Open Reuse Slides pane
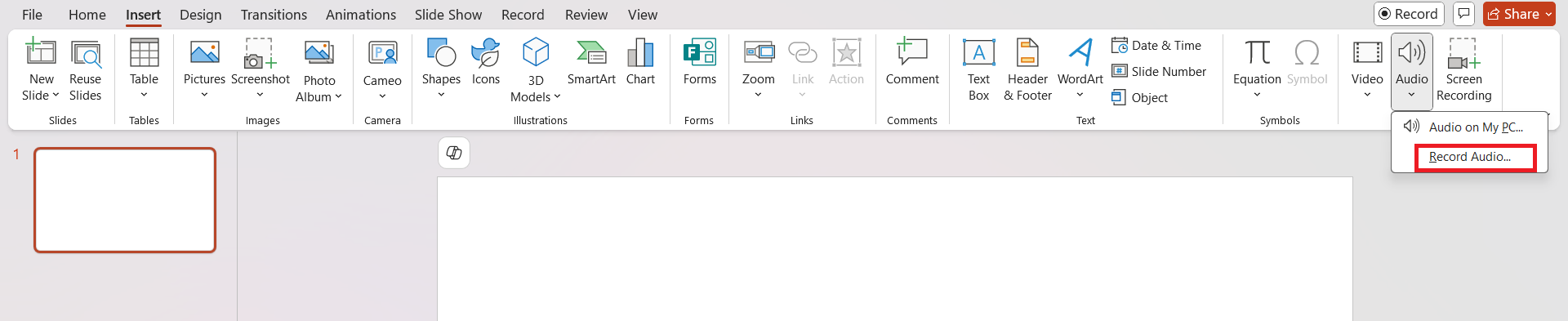This screenshot has height=321, width=1568. point(85,70)
